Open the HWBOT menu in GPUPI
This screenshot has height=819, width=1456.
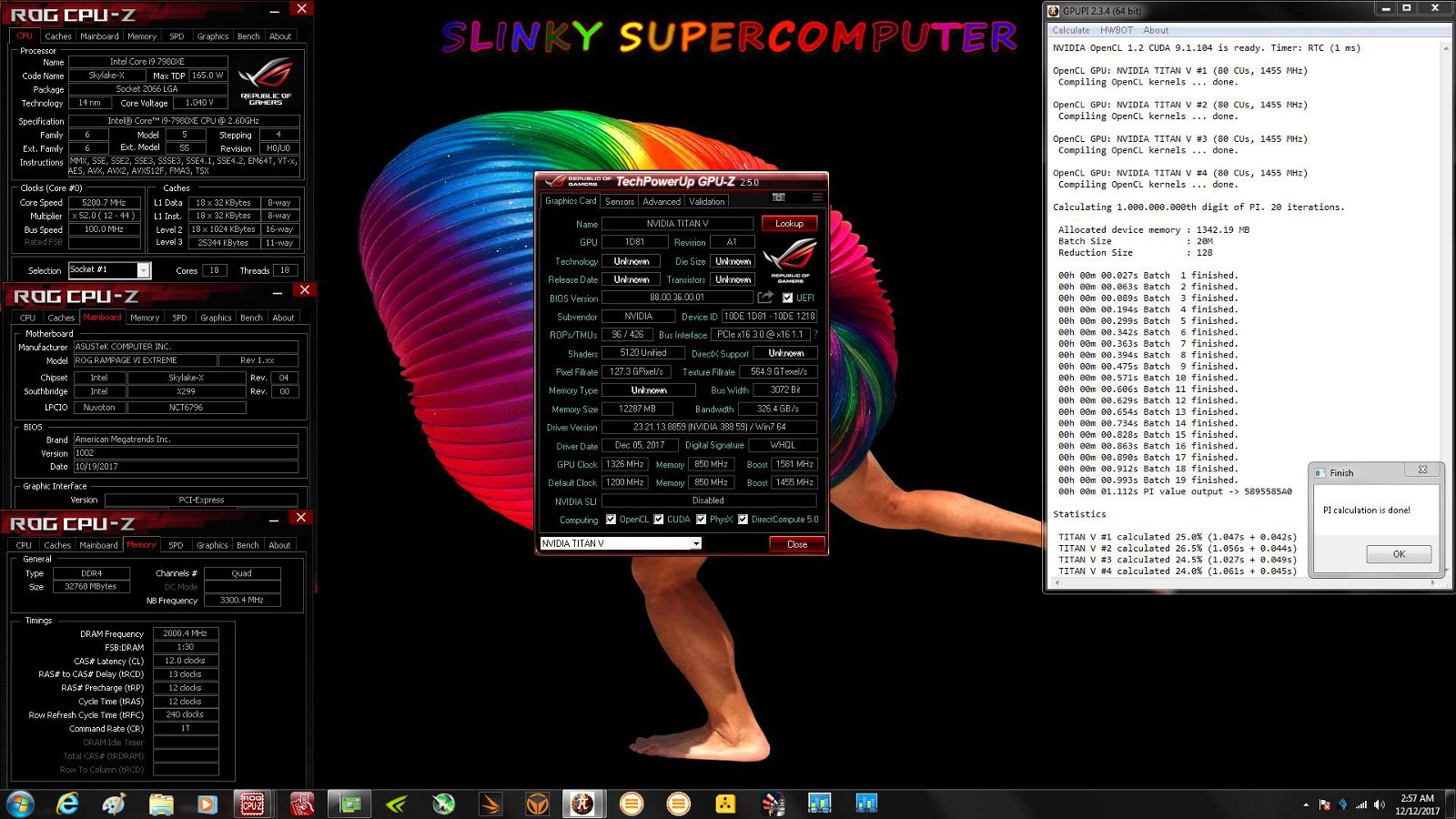[1117, 30]
